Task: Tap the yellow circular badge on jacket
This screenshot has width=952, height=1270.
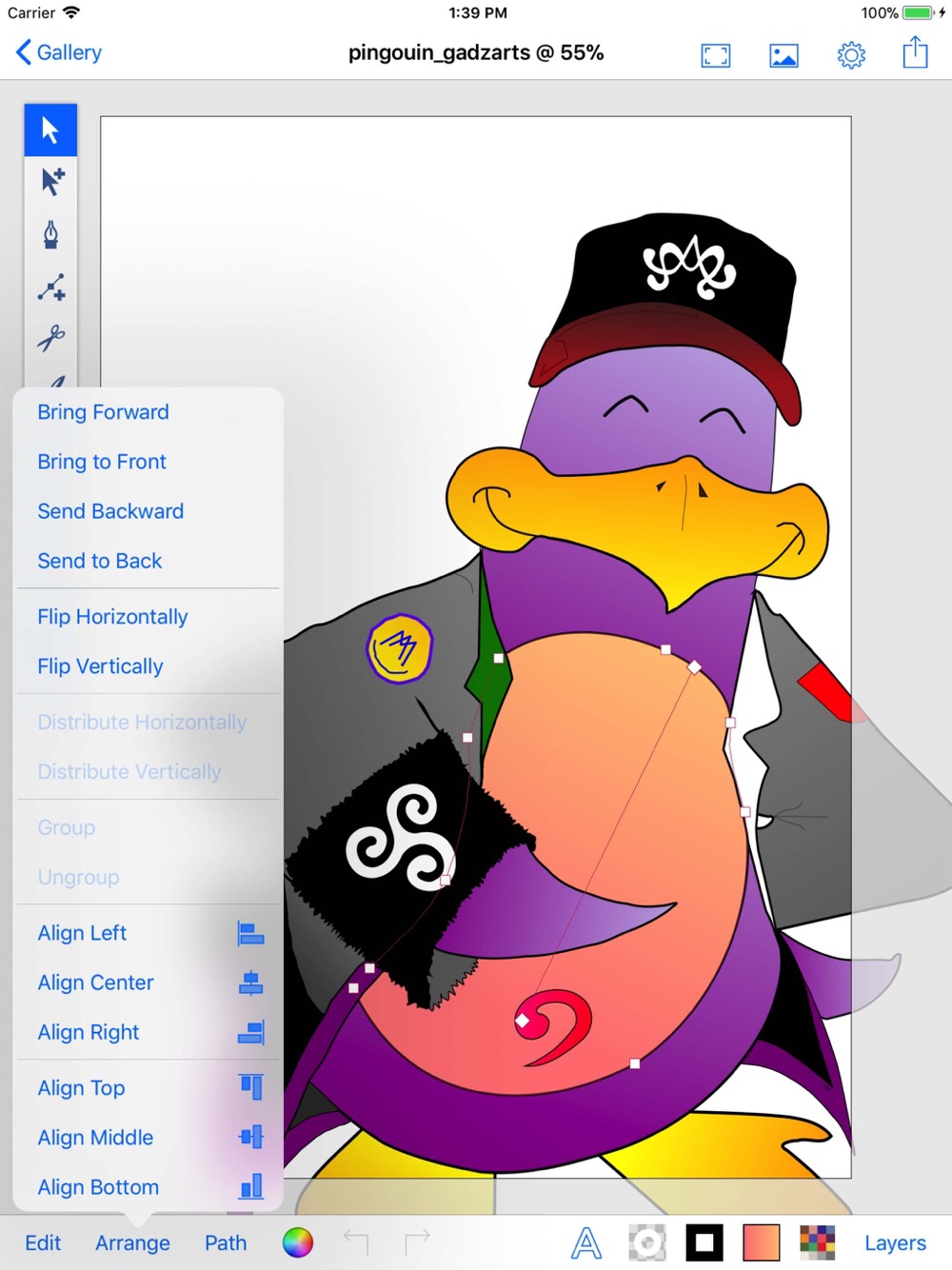Action: [x=400, y=648]
